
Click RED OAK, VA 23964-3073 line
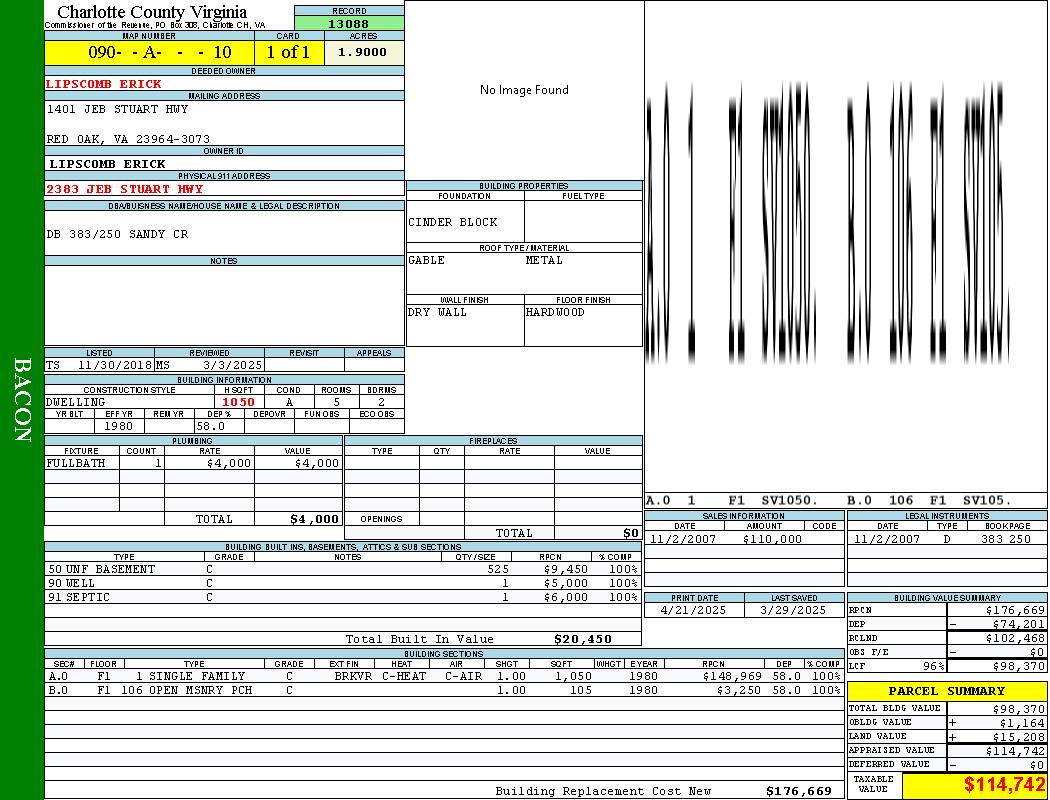pyautogui.click(x=128, y=139)
